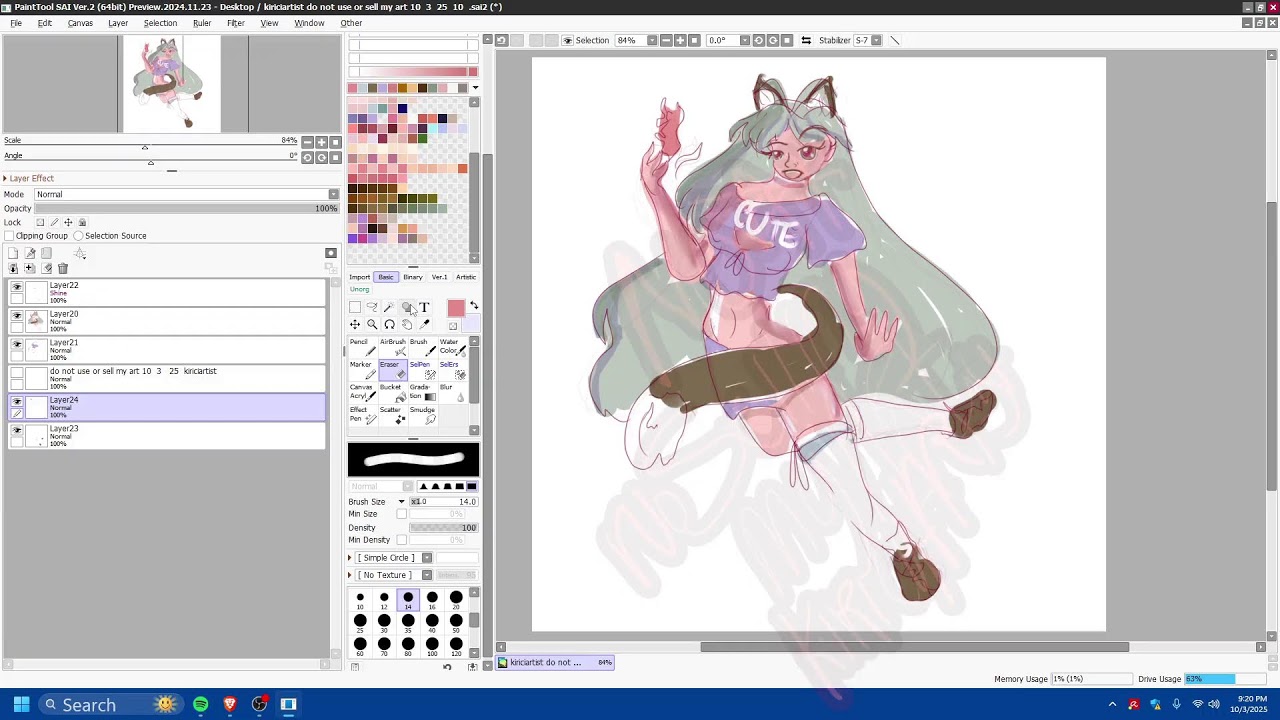1280x720 pixels.
Task: Flip the canvas view horizontally
Action: coord(806,40)
